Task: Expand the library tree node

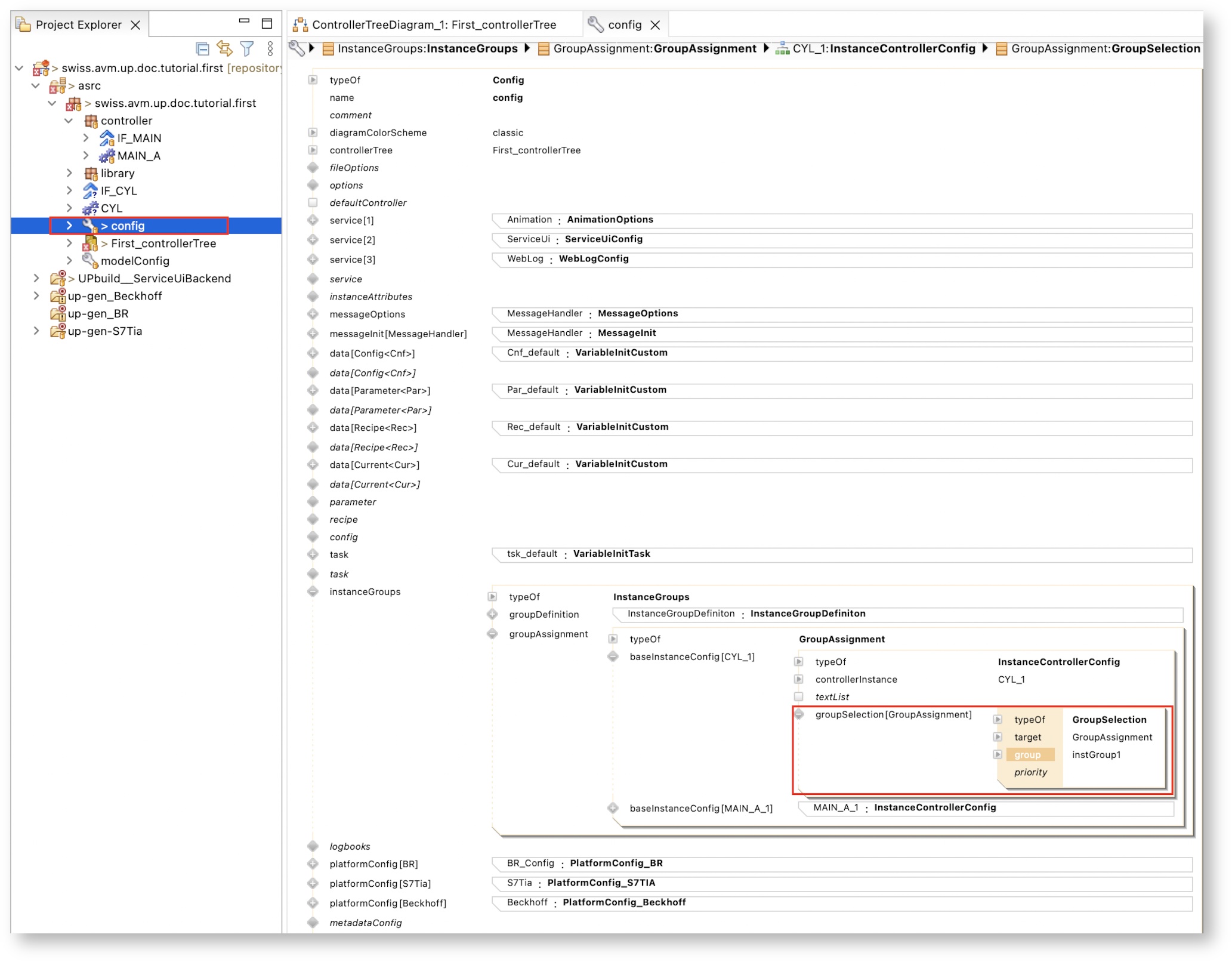Action: point(69,173)
